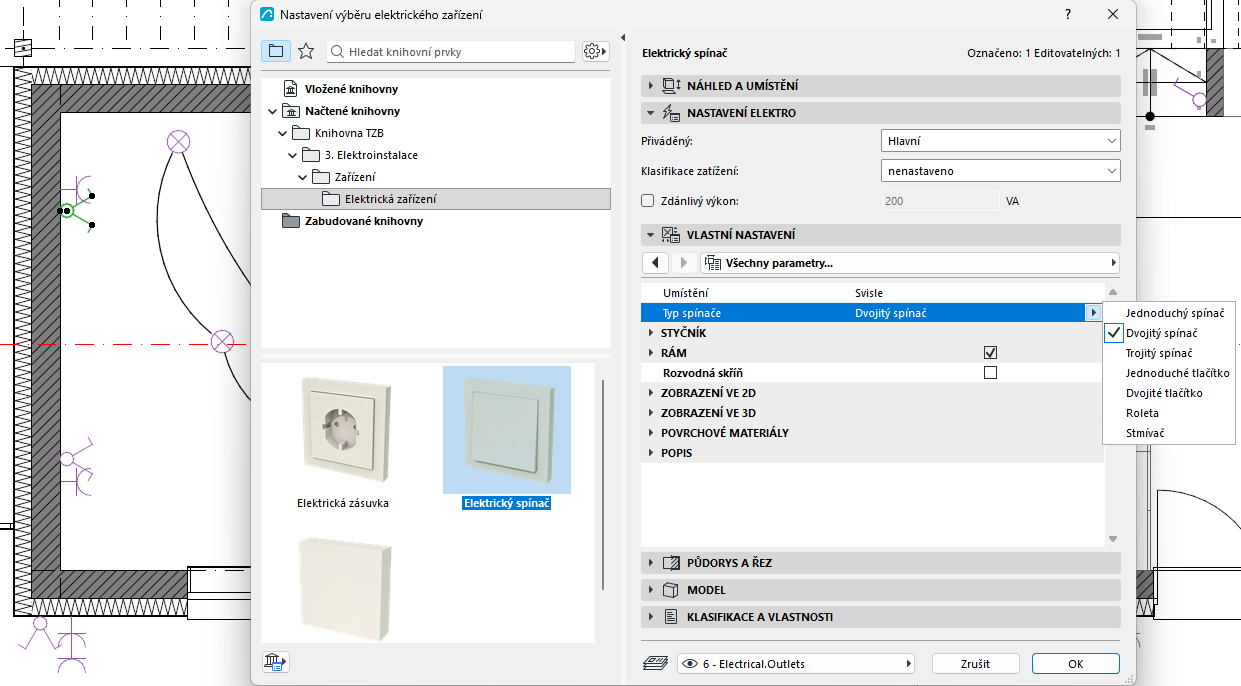Expand the POVRCHOVÉ MATERIÁLY group

tap(651, 433)
